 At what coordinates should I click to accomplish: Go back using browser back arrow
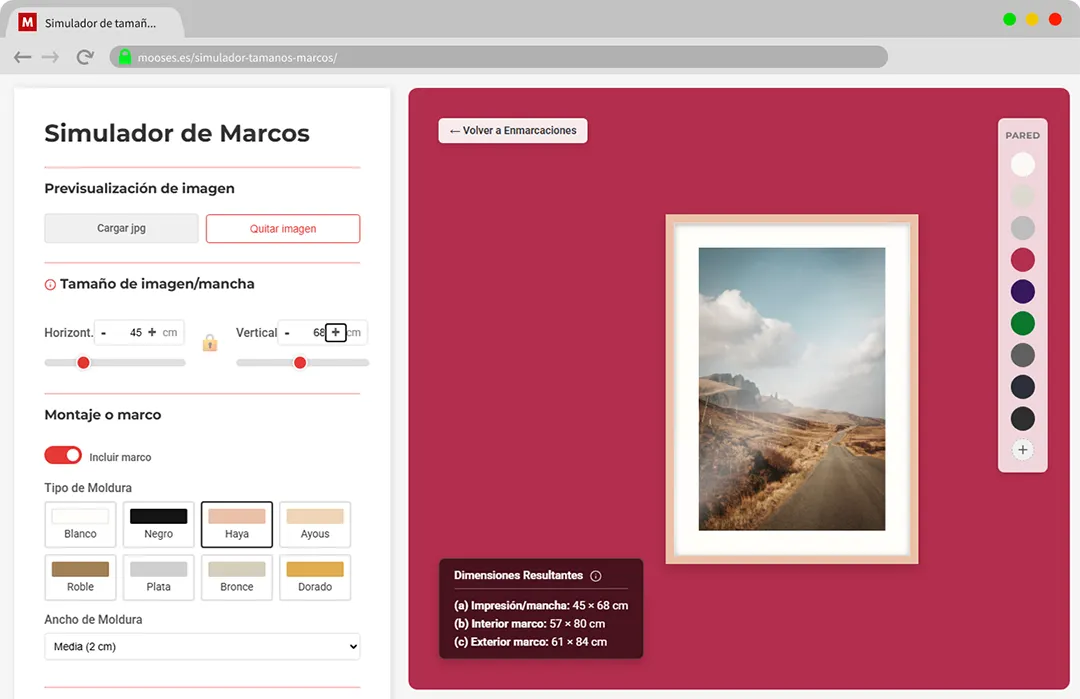[23, 57]
